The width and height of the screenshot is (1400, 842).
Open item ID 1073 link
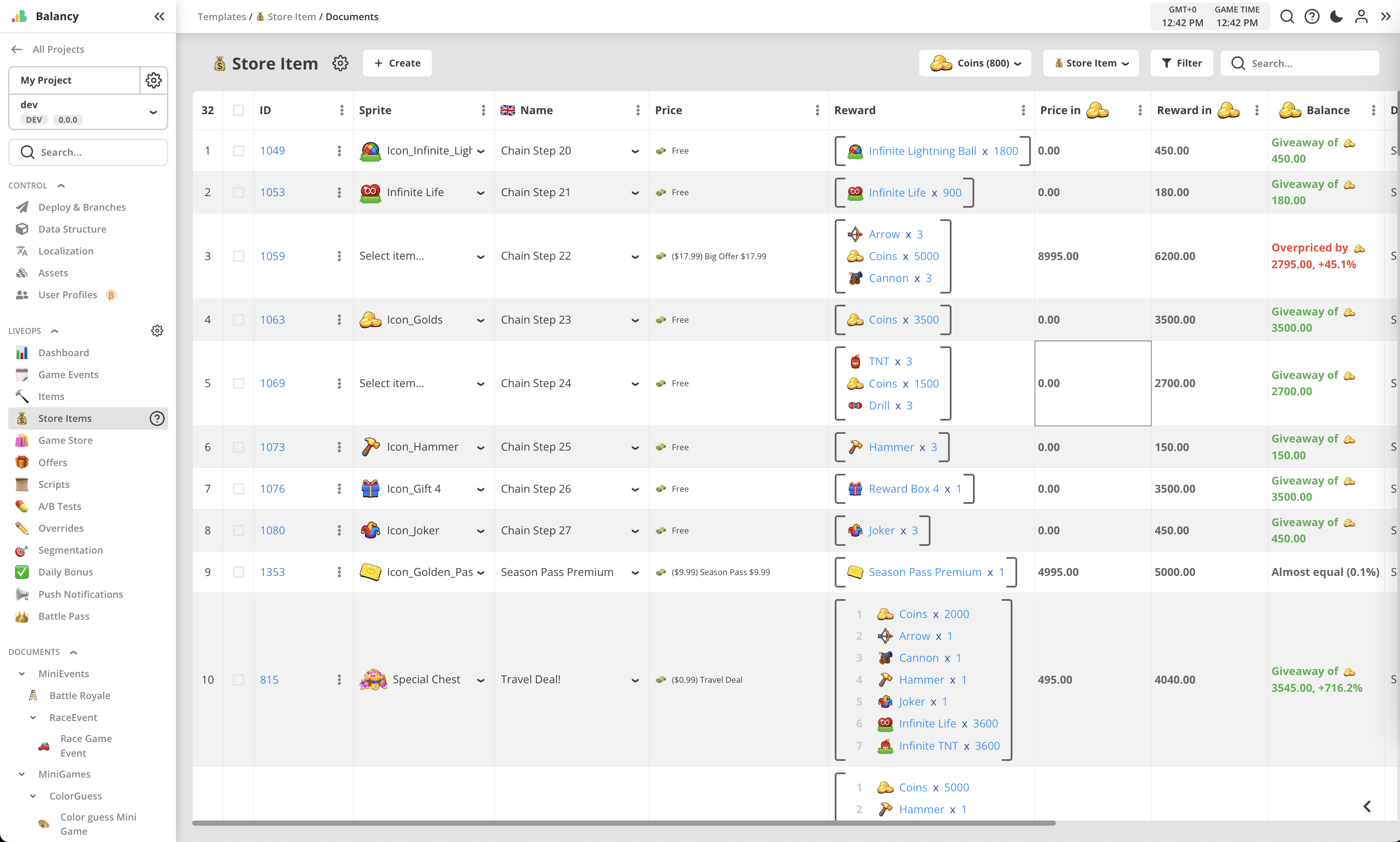pyautogui.click(x=272, y=447)
